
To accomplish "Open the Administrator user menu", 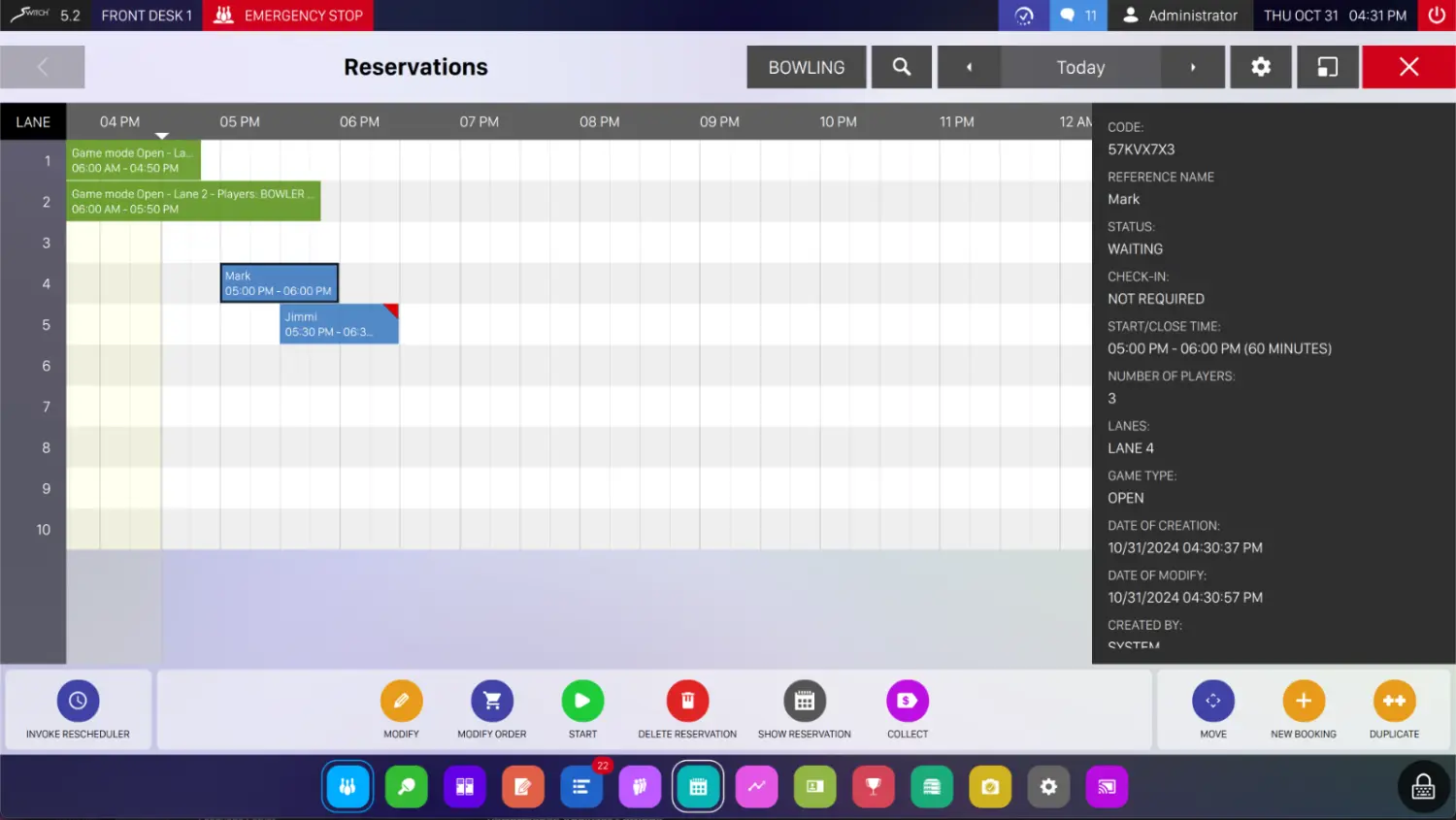I will coord(1180,16).
